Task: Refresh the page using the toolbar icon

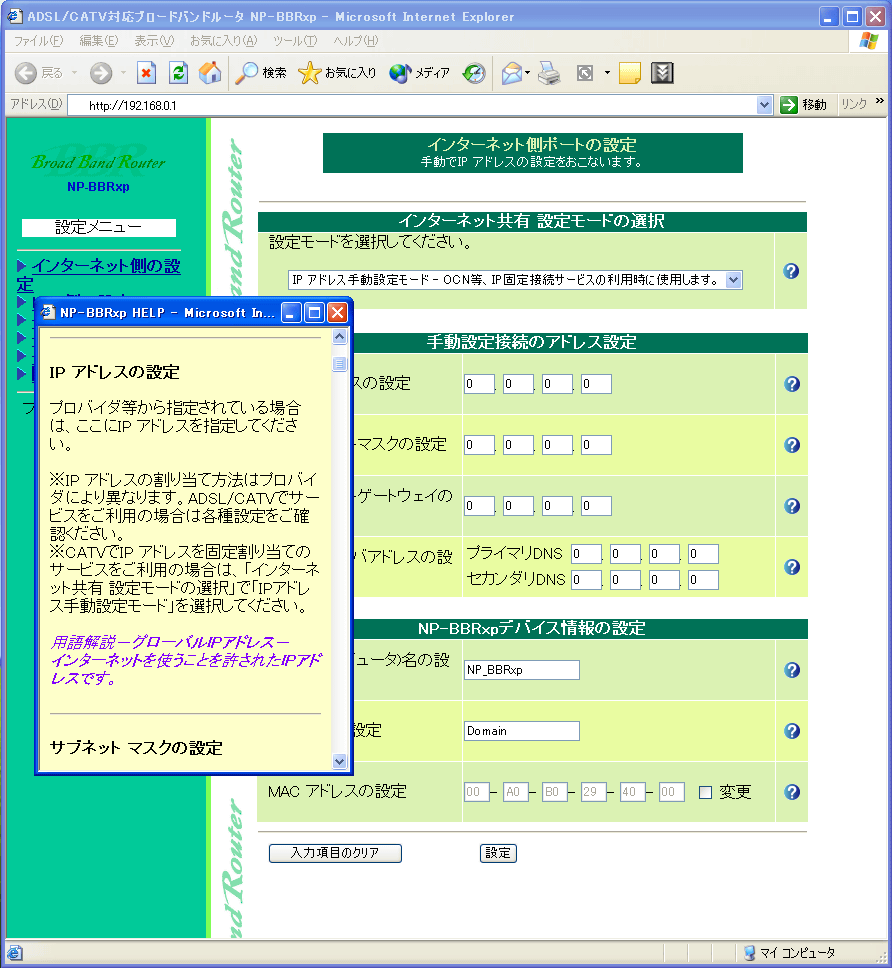Action: pyautogui.click(x=178, y=73)
